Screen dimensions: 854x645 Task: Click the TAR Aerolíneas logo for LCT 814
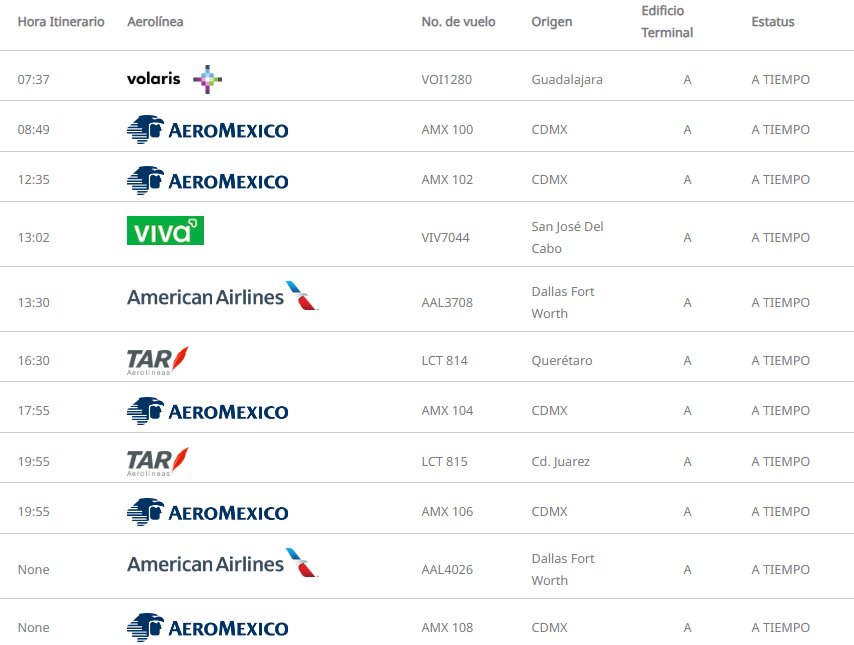point(157,360)
